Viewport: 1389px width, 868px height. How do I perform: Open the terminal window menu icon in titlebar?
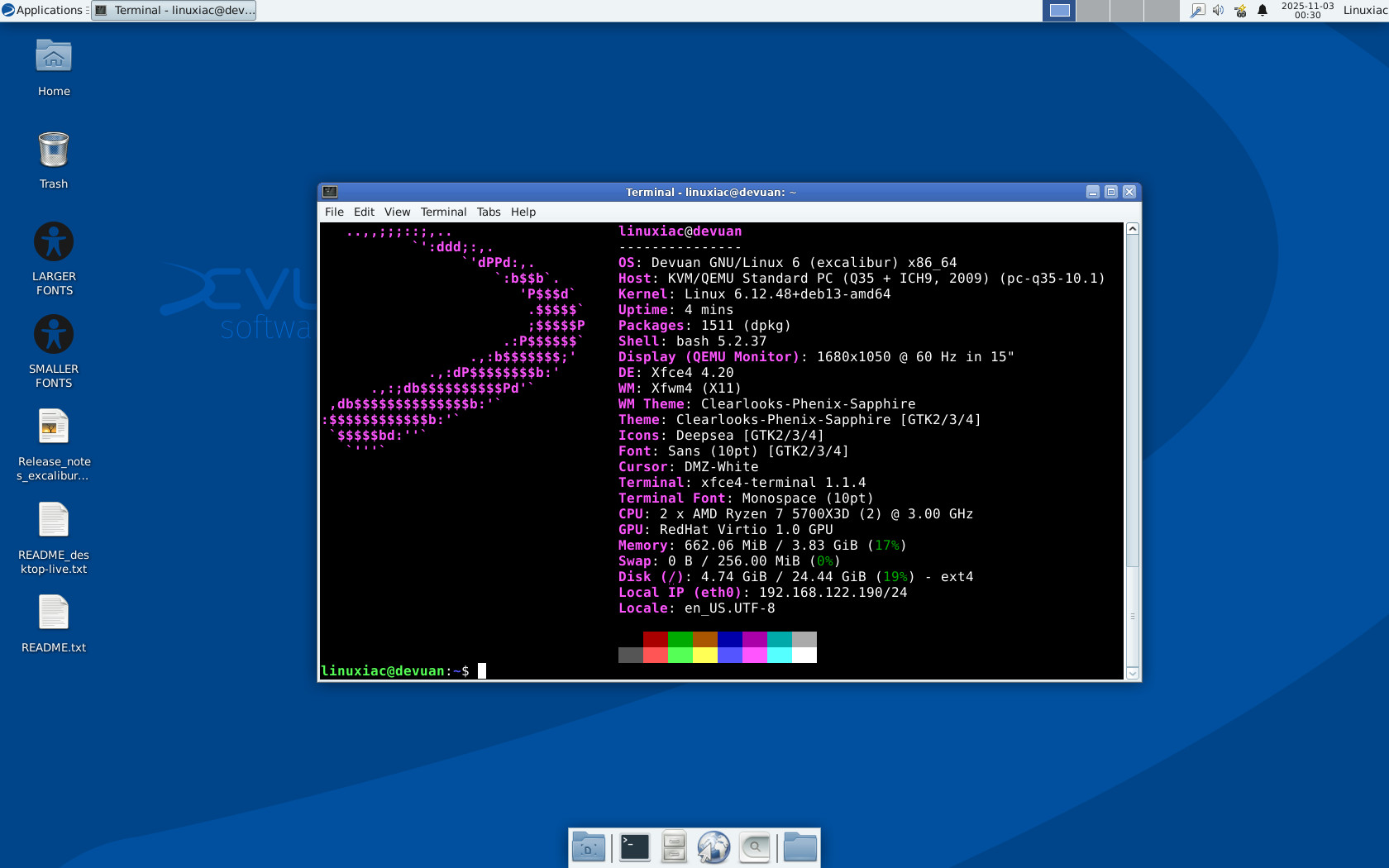point(330,192)
